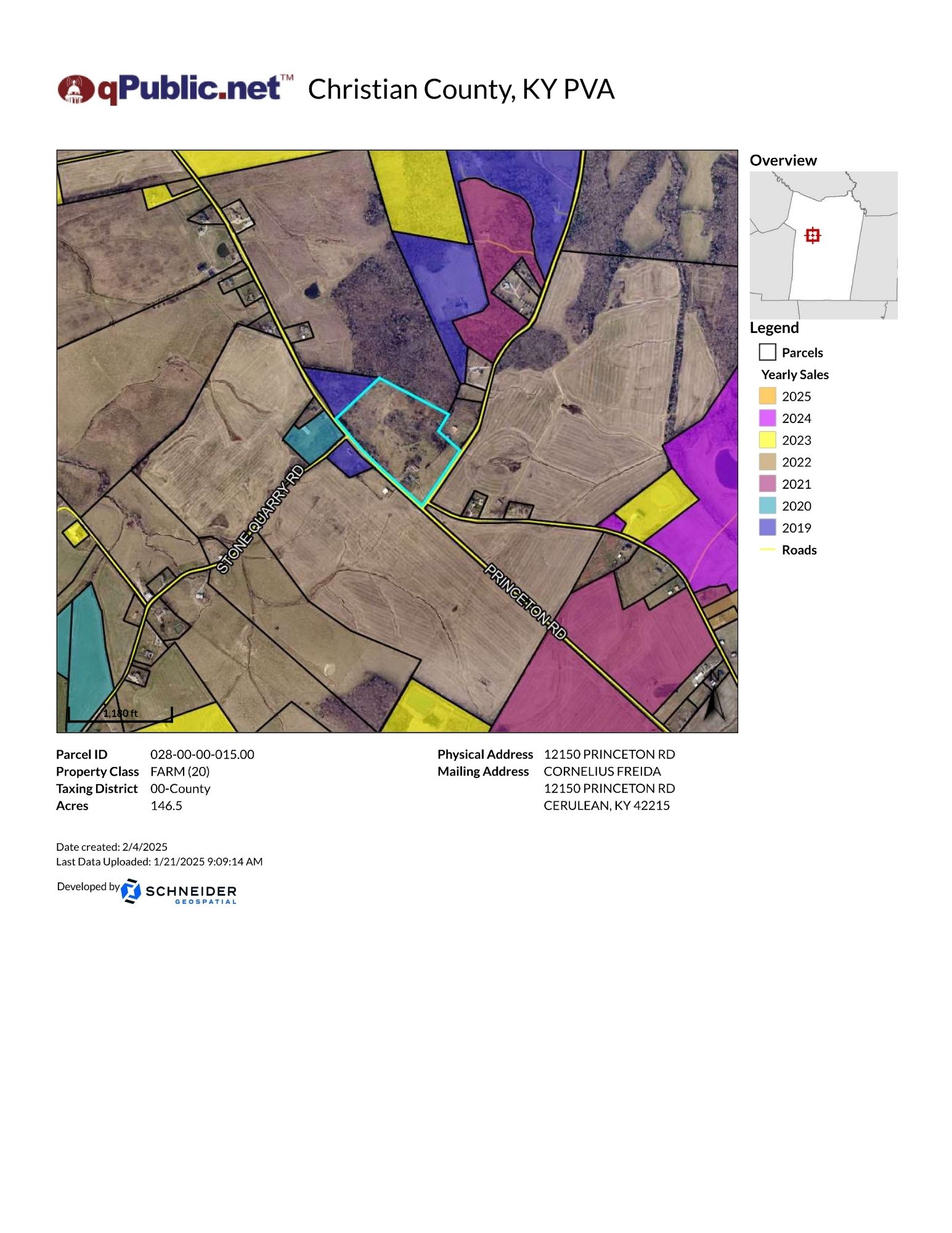Click the qPublic.net logo
The width and height of the screenshot is (952, 1233).
point(176,89)
